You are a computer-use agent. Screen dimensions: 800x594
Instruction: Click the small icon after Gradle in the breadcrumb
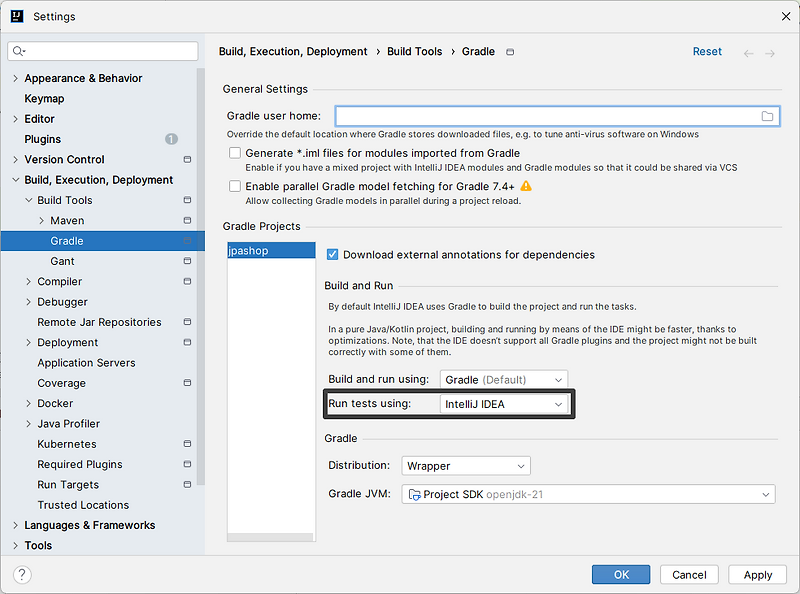click(510, 51)
